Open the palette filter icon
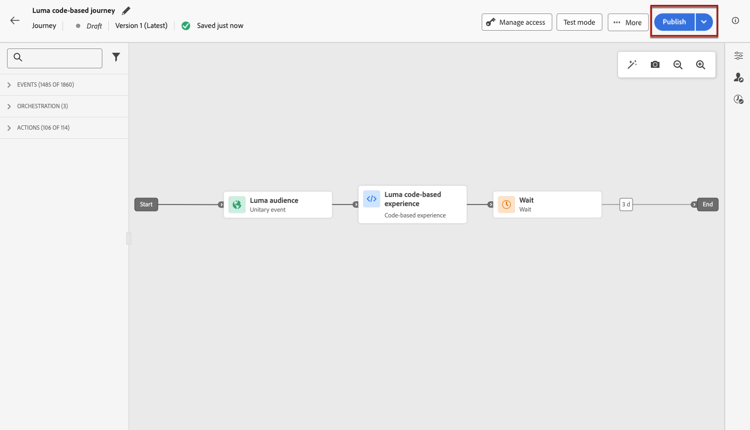This screenshot has height=430, width=750. tap(116, 57)
